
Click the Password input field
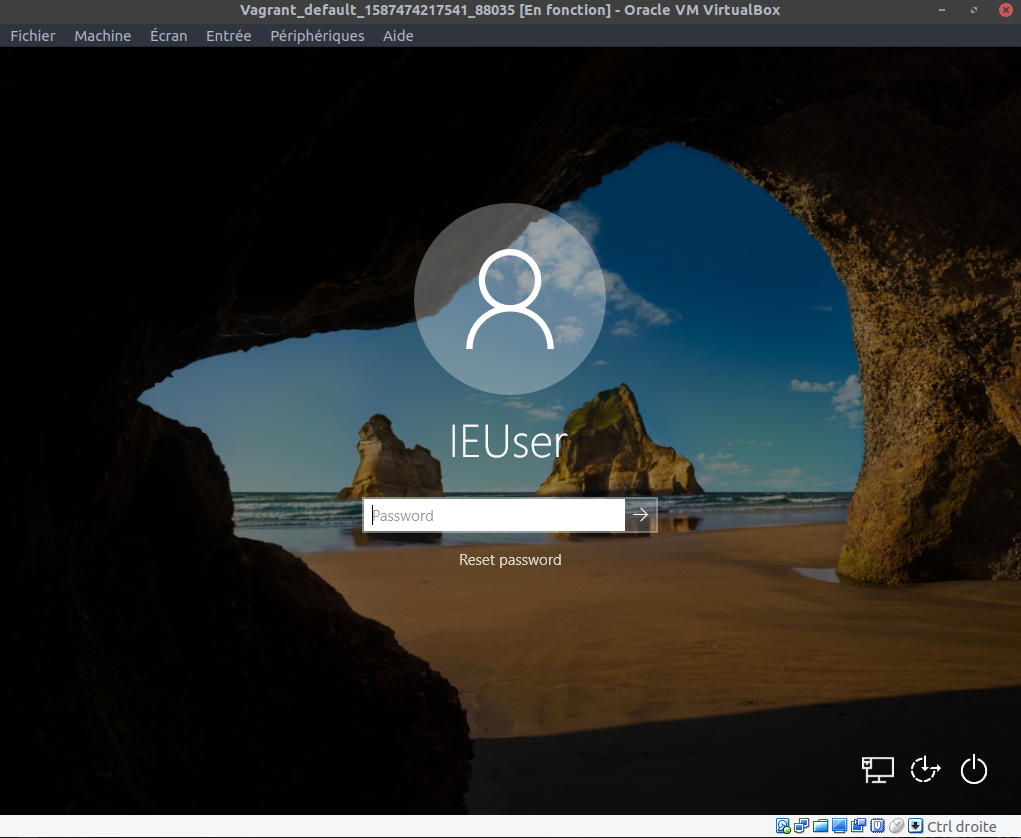coord(494,516)
